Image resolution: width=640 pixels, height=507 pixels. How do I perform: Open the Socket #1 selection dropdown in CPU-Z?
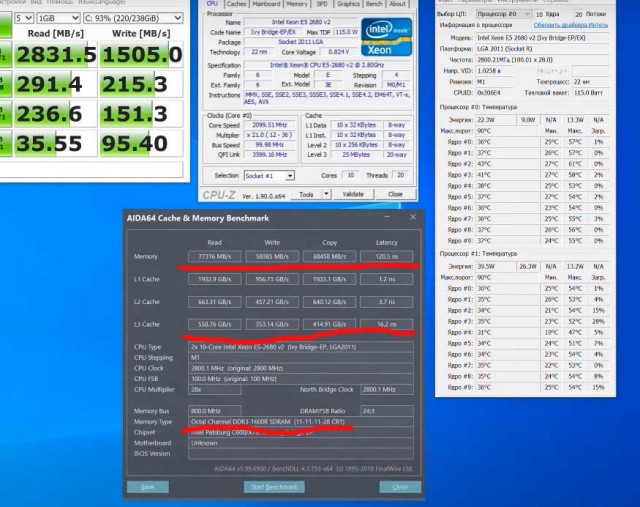click(x=269, y=176)
